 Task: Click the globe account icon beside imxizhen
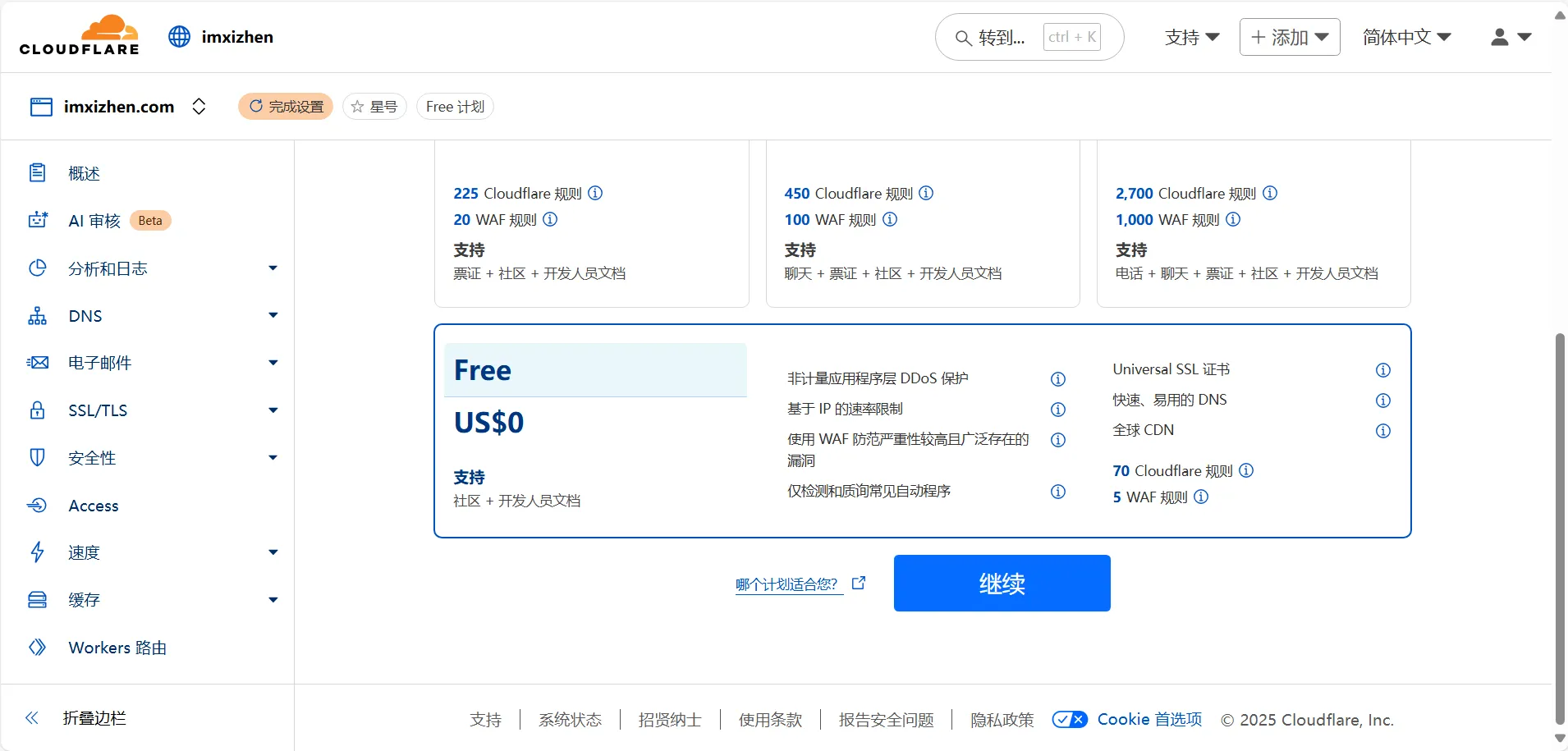(x=179, y=37)
